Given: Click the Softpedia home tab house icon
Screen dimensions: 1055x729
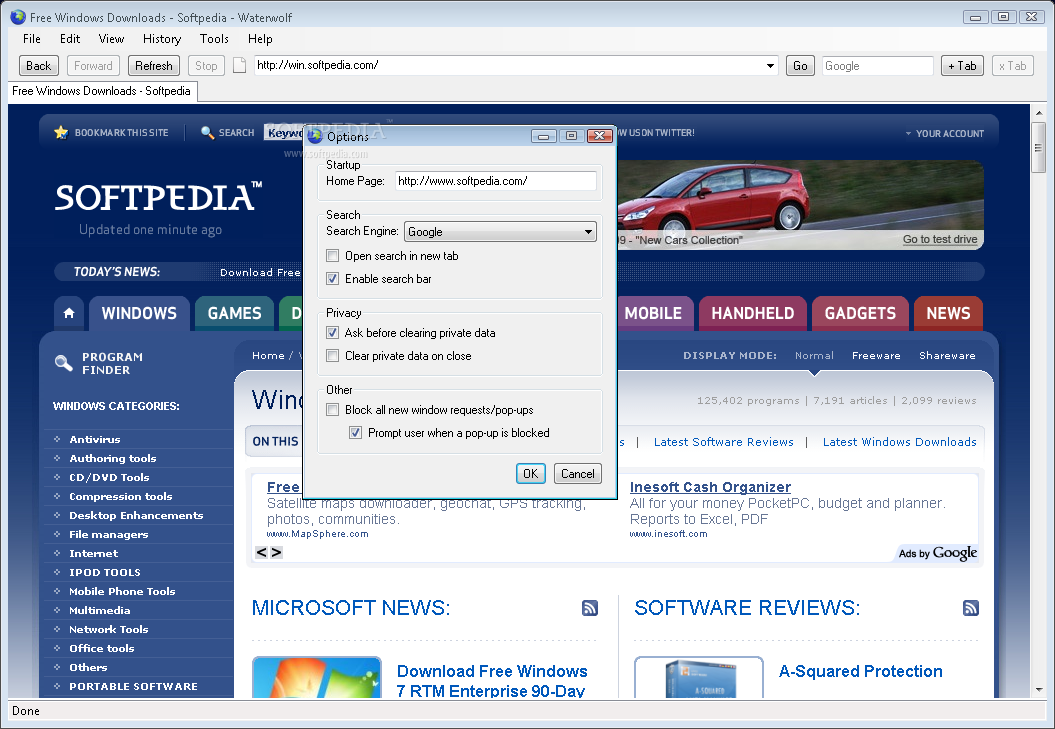Looking at the screenshot, I should [69, 313].
